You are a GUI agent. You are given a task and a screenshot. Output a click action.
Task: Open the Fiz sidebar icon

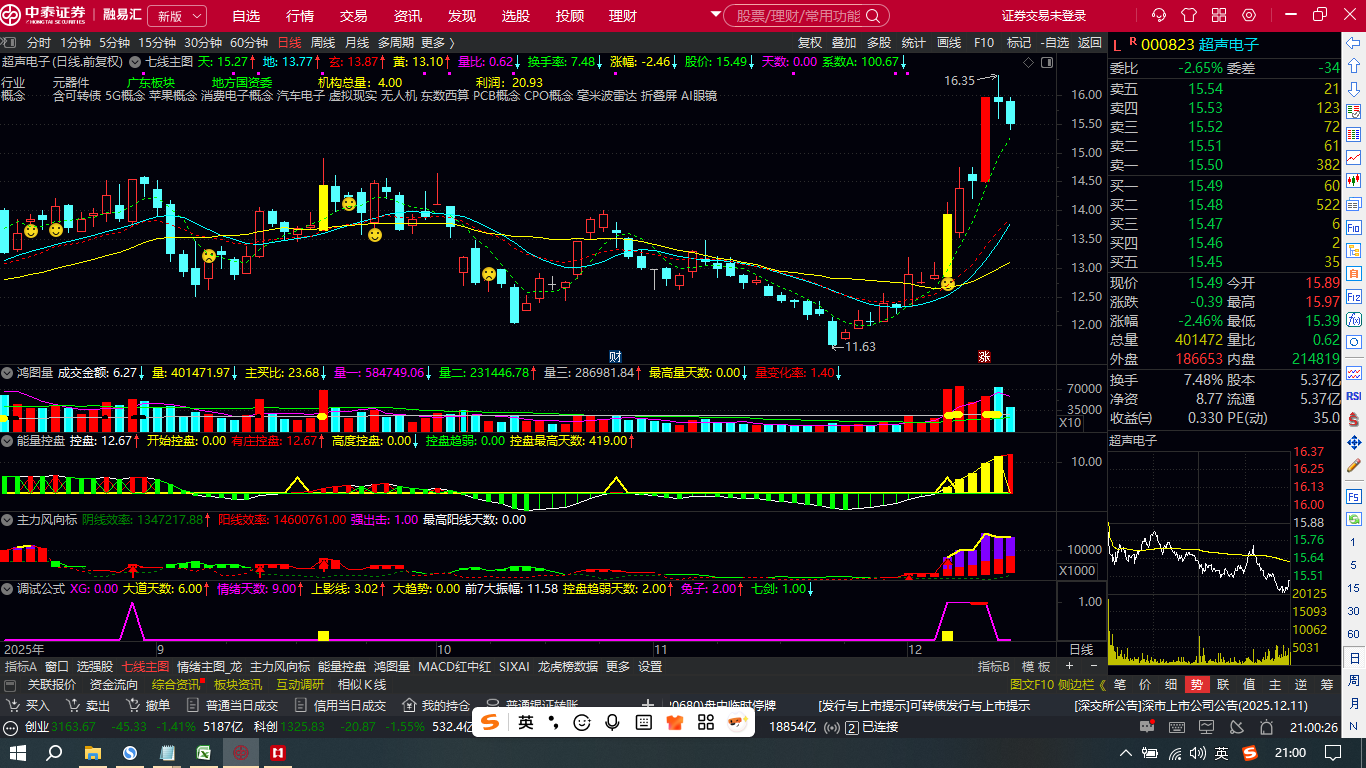pyautogui.click(x=1354, y=297)
